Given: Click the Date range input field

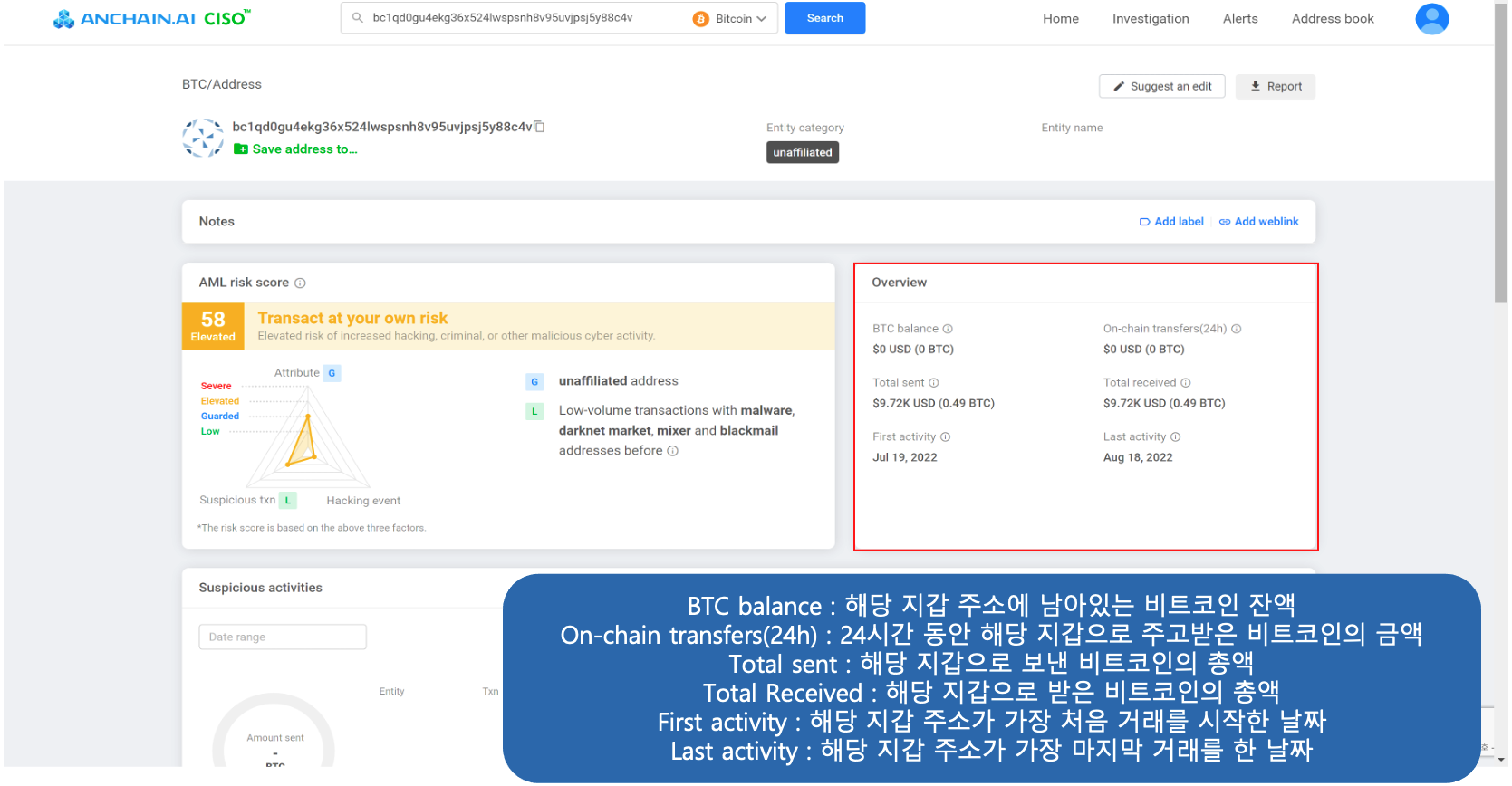Looking at the screenshot, I should [283, 637].
